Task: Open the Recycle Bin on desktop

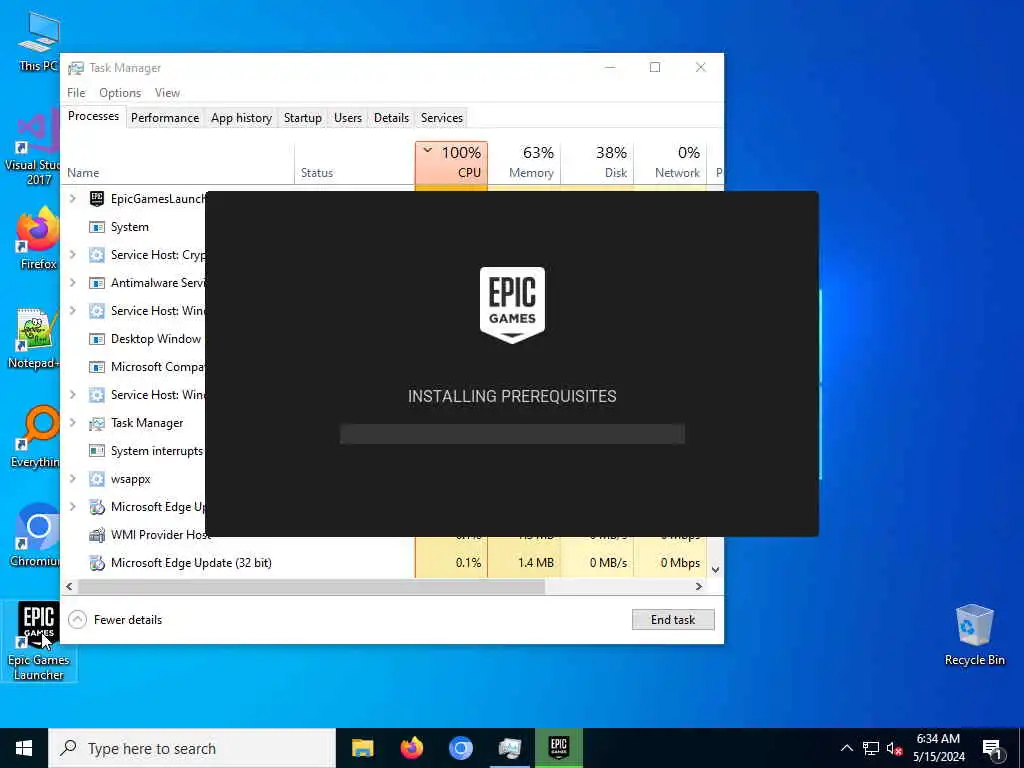Action: tap(974, 634)
